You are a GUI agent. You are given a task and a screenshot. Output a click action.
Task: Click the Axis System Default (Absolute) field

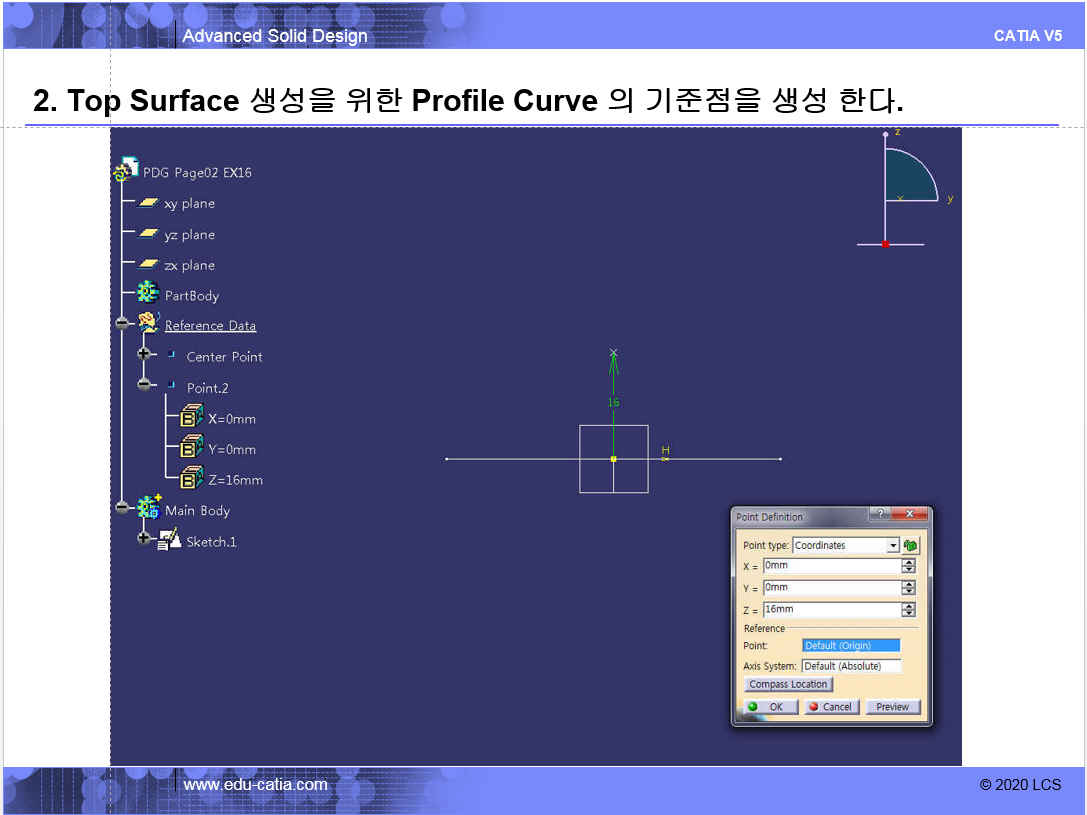(x=851, y=666)
